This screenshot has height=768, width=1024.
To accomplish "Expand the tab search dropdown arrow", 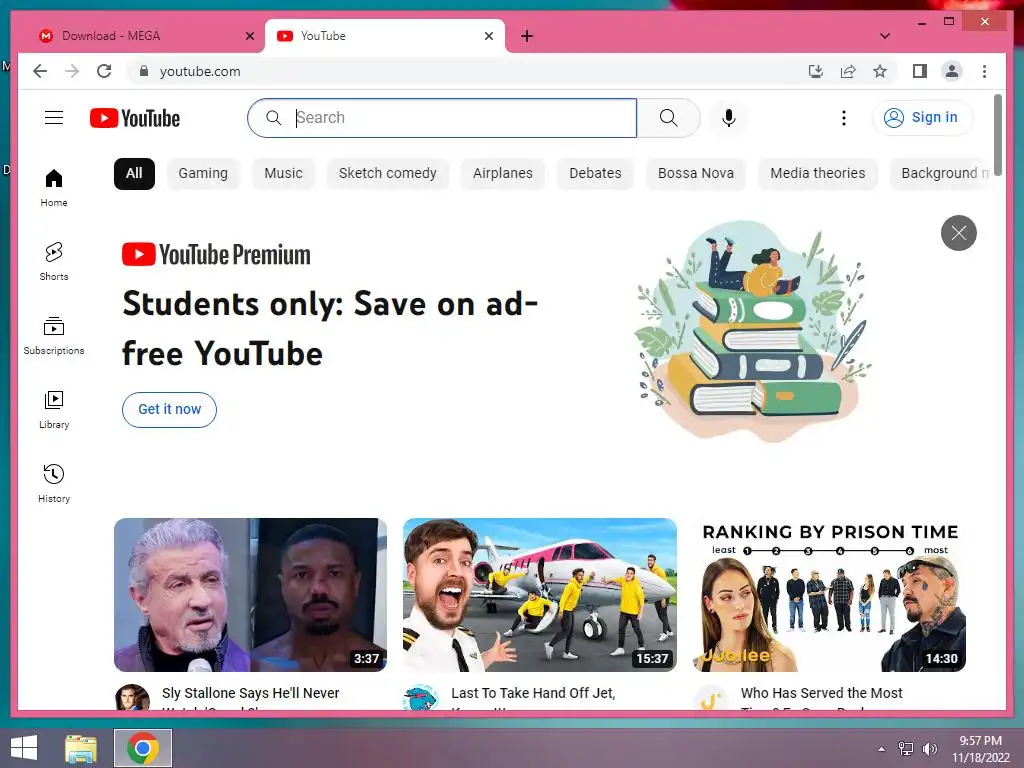I will pyautogui.click(x=884, y=36).
